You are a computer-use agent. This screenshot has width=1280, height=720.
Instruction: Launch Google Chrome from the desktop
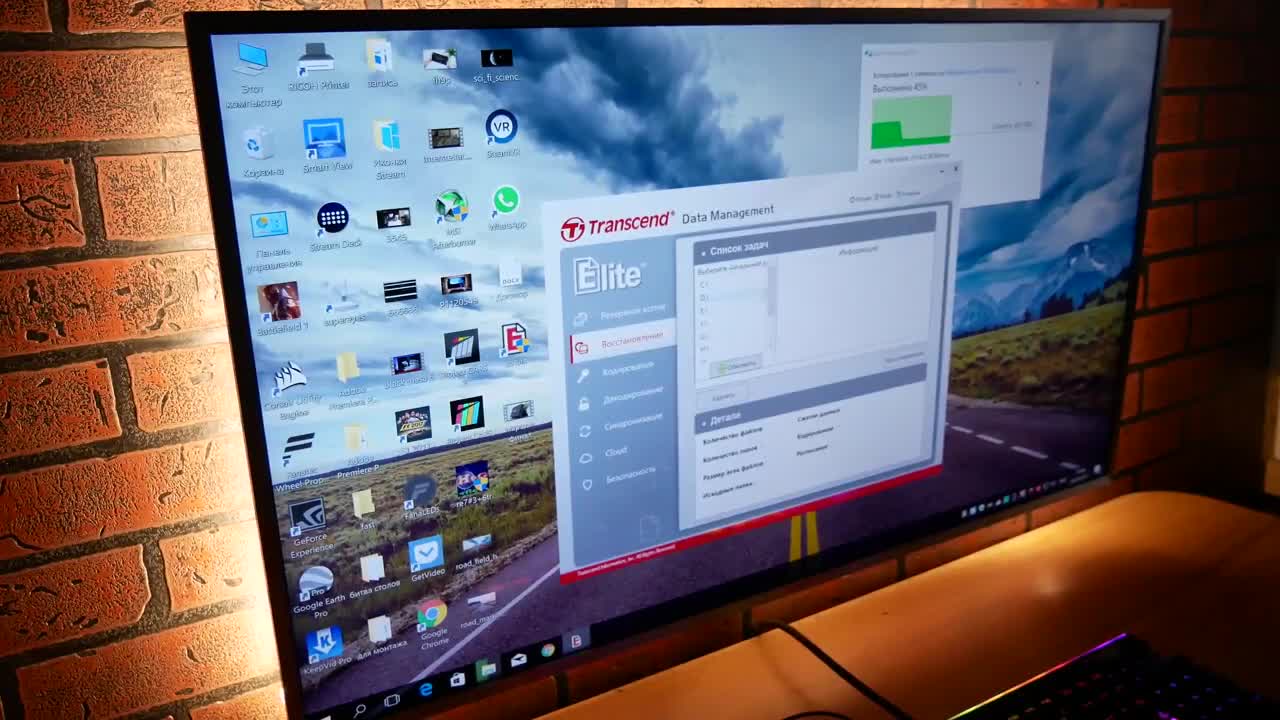(433, 623)
